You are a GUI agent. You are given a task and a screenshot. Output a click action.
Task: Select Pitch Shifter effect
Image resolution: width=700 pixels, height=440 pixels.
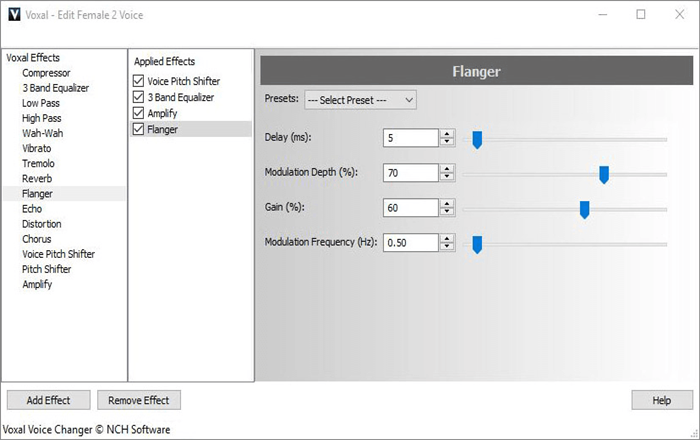[46, 269]
